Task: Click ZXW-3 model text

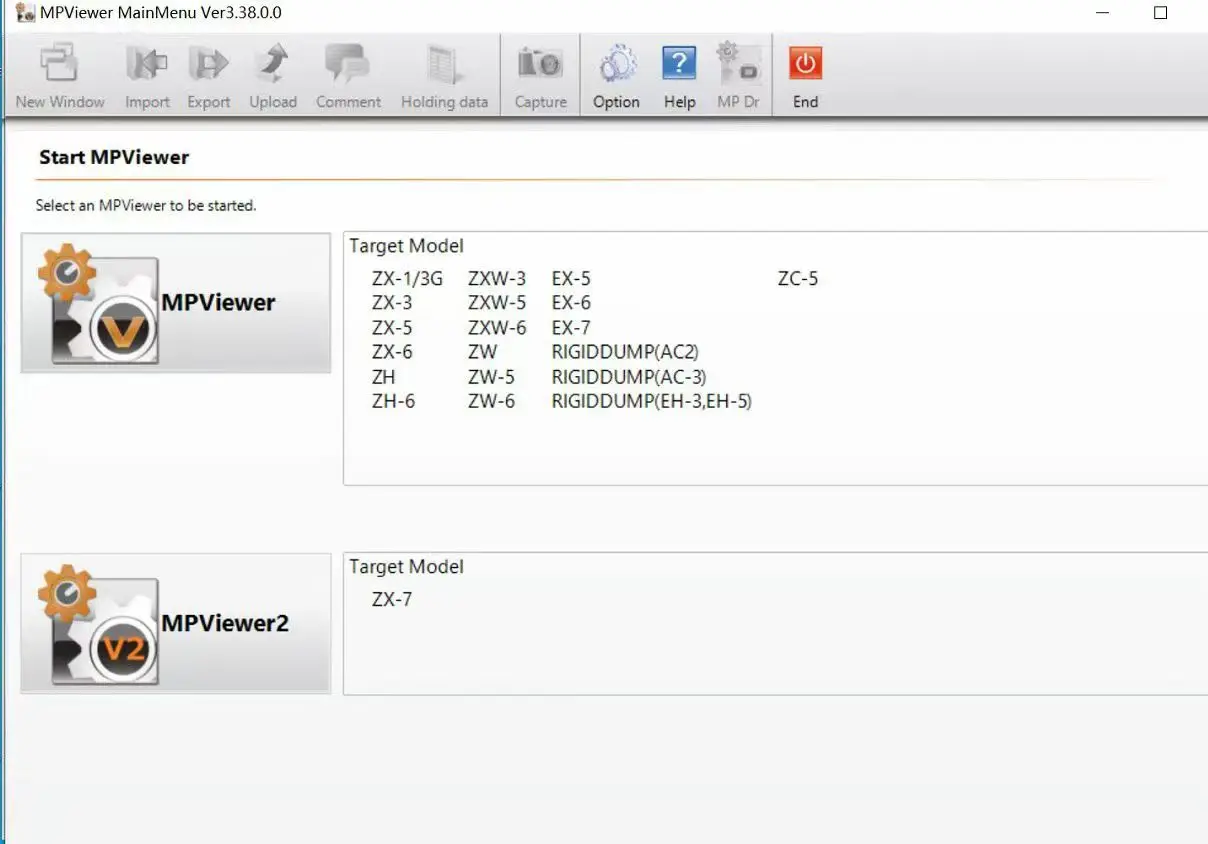Action: click(x=497, y=279)
